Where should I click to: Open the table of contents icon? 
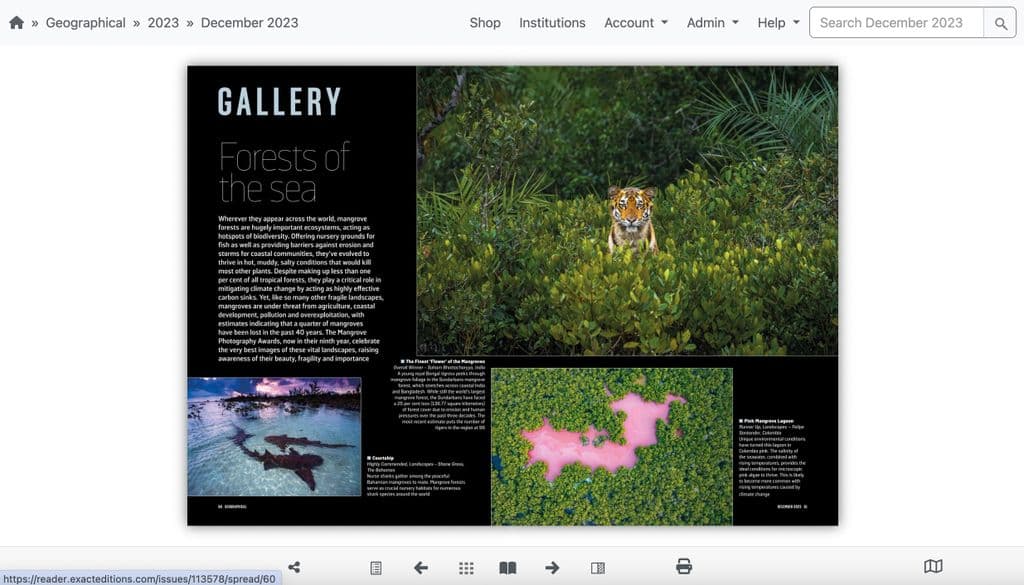pyautogui.click(x=376, y=568)
